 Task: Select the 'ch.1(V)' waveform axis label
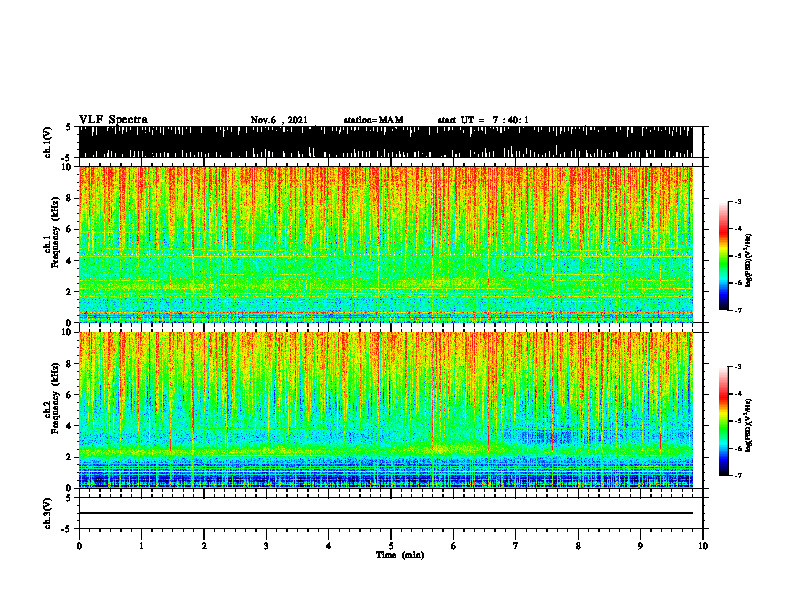coord(48,142)
